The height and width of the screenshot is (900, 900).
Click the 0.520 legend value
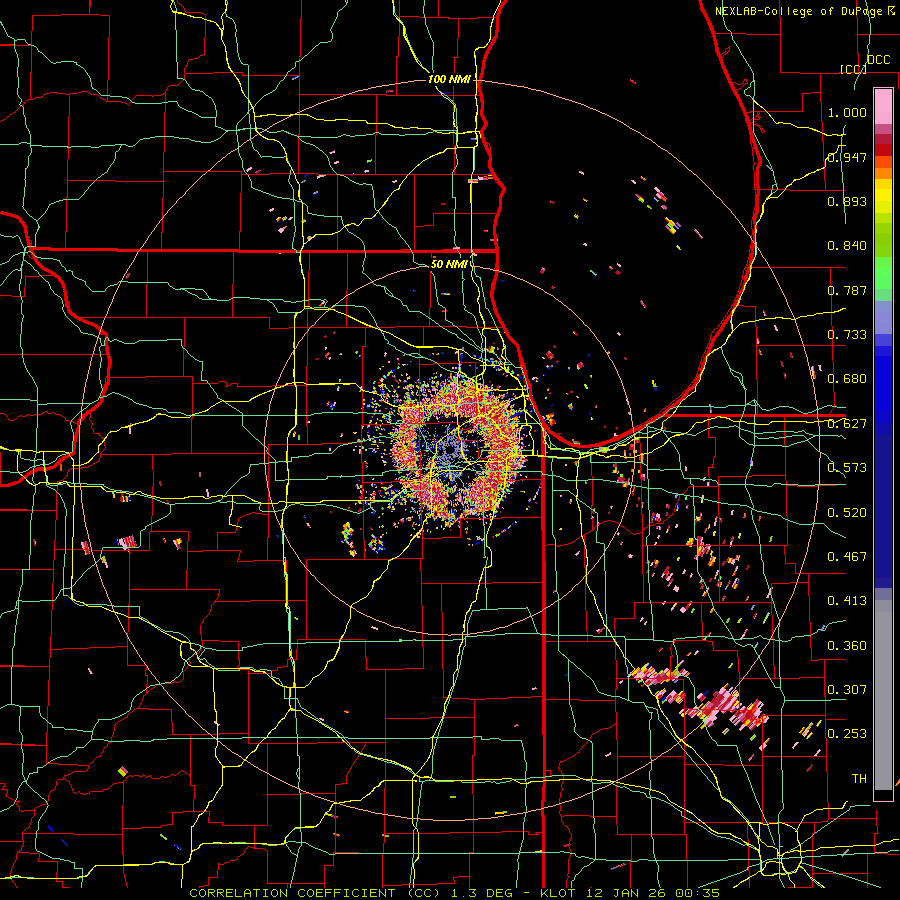tap(847, 513)
